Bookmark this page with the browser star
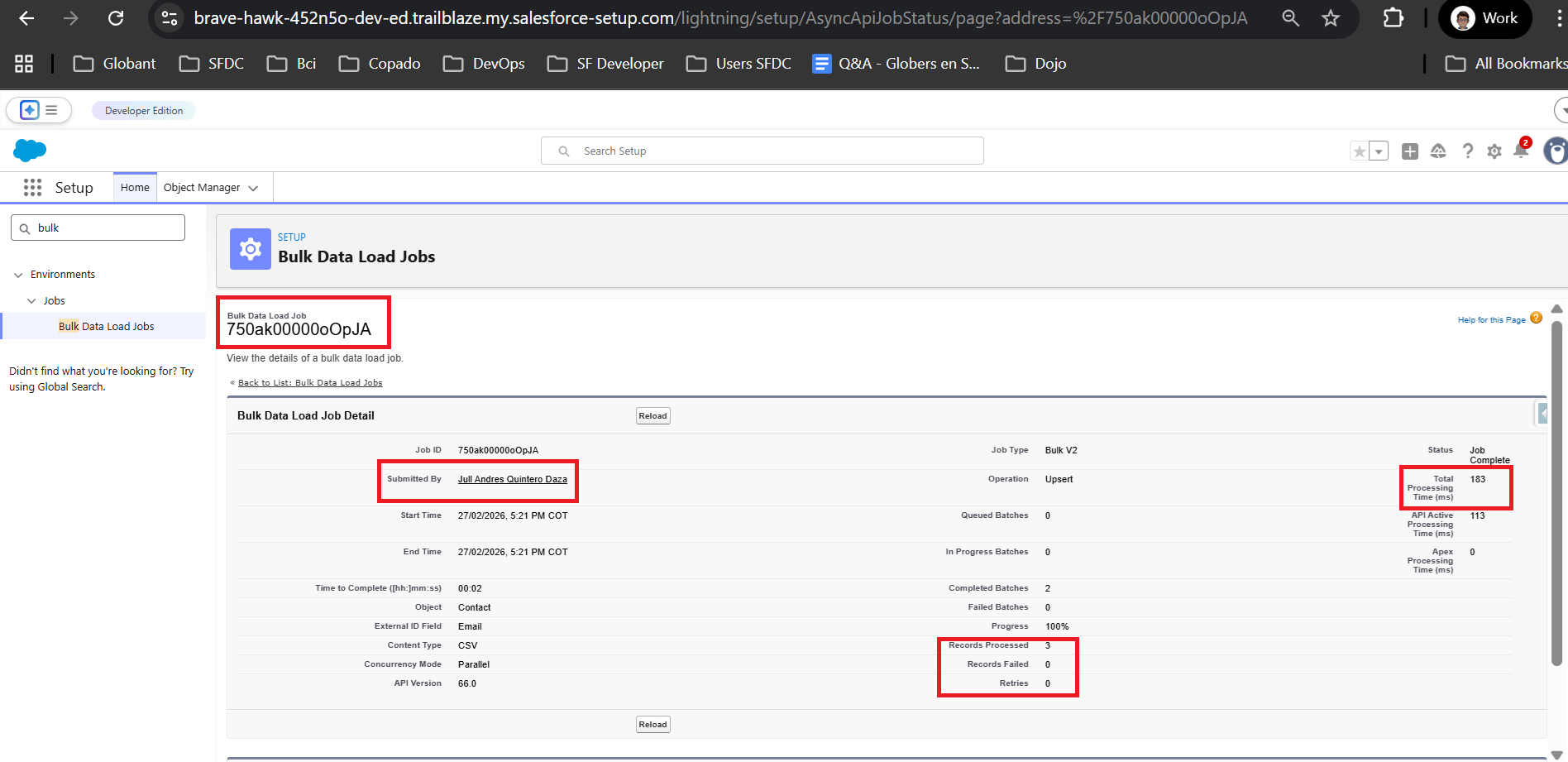This screenshot has width=1568, height=762. (1330, 18)
